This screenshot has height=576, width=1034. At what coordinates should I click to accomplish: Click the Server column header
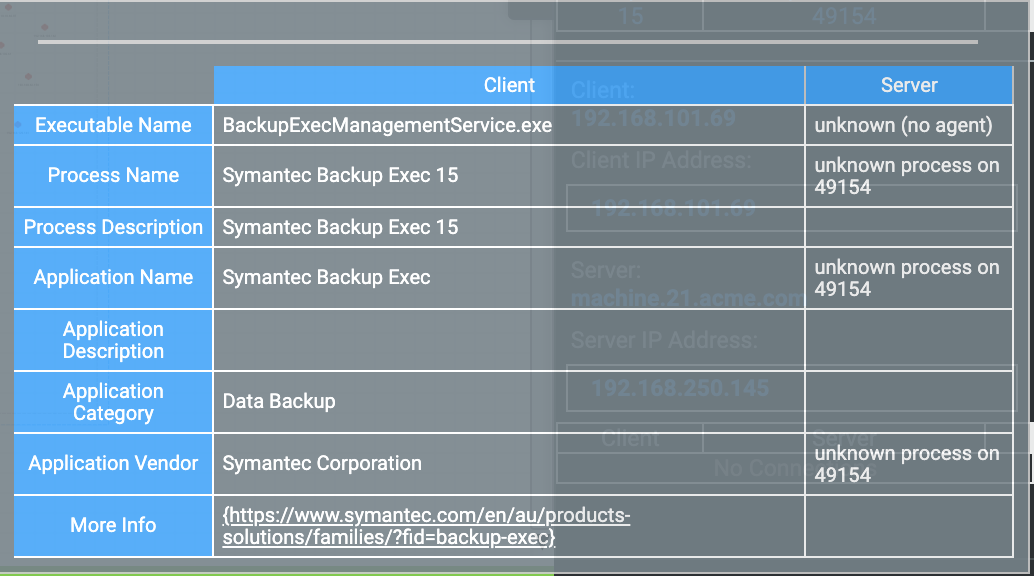[x=908, y=85]
